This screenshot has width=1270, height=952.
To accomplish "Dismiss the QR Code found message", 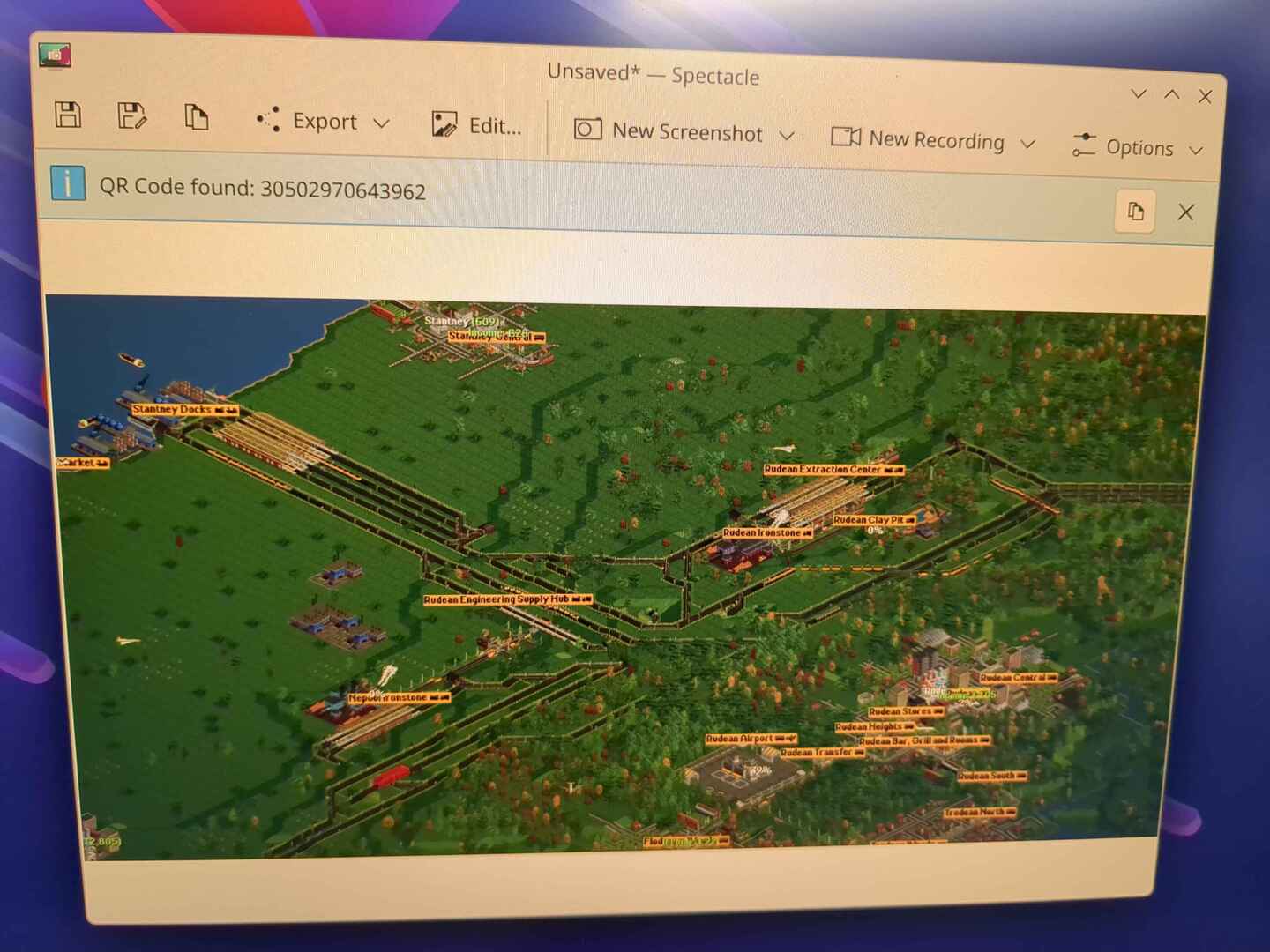I will [1185, 212].
